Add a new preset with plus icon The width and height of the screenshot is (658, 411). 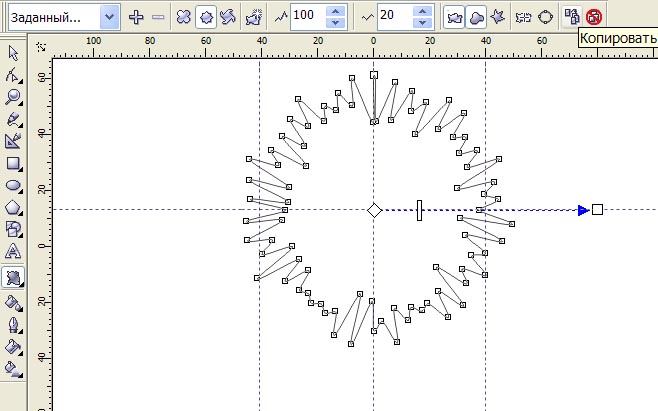click(x=136, y=17)
